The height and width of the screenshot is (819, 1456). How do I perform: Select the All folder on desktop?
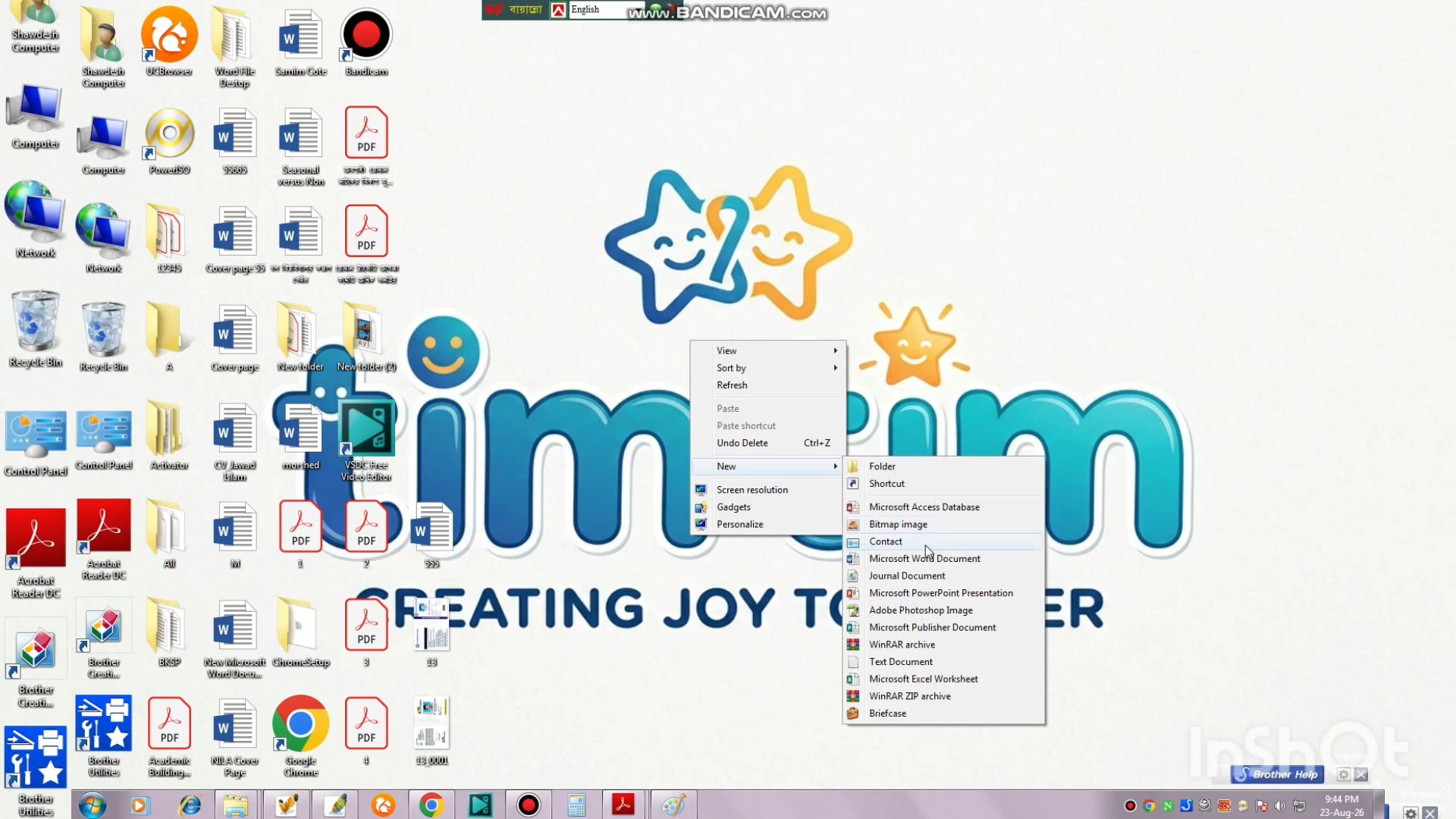click(169, 535)
